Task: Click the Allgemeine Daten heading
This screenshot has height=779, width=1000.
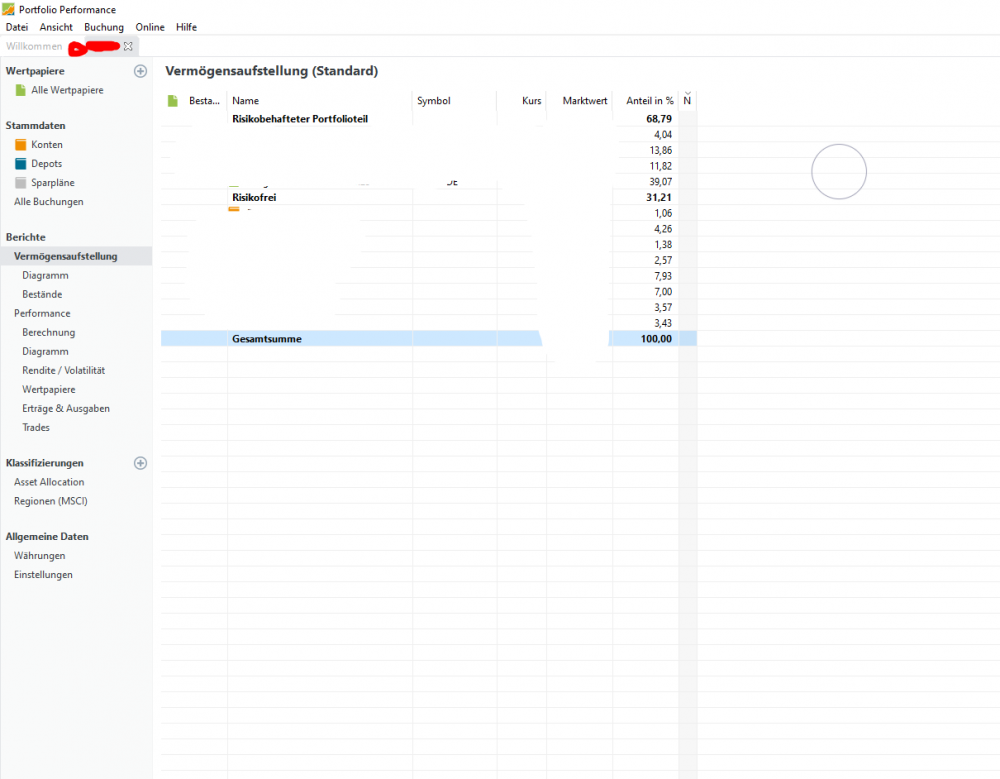Action: click(x=47, y=537)
